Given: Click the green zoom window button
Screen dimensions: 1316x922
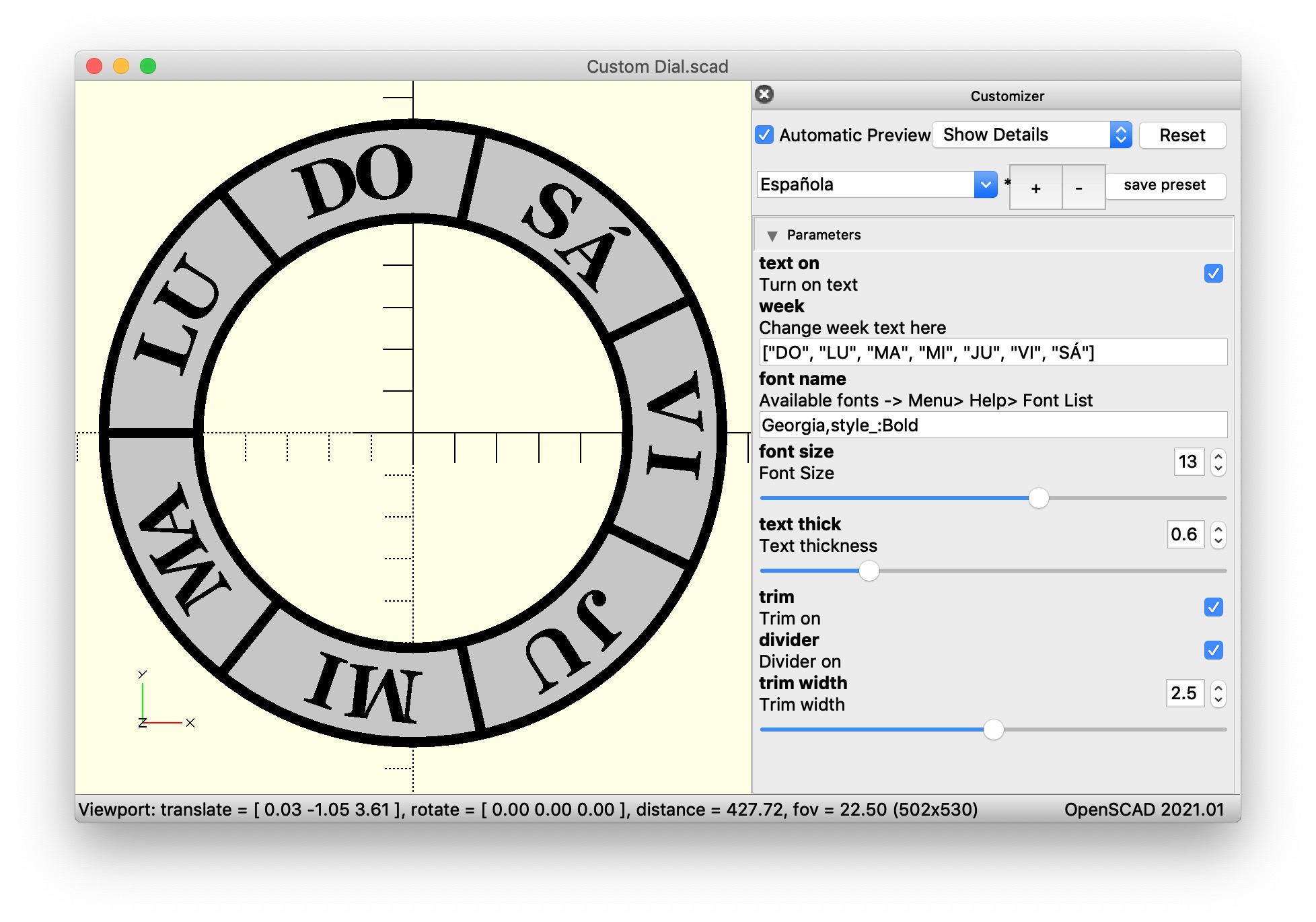Looking at the screenshot, I should point(148,66).
